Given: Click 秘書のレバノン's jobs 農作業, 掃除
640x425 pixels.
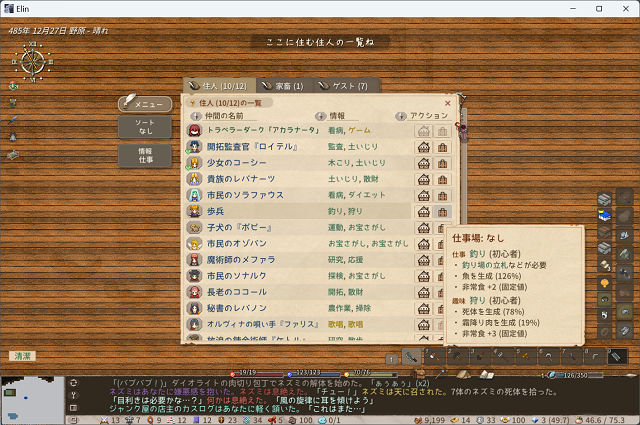Looking at the screenshot, I should pyautogui.click(x=349, y=308).
